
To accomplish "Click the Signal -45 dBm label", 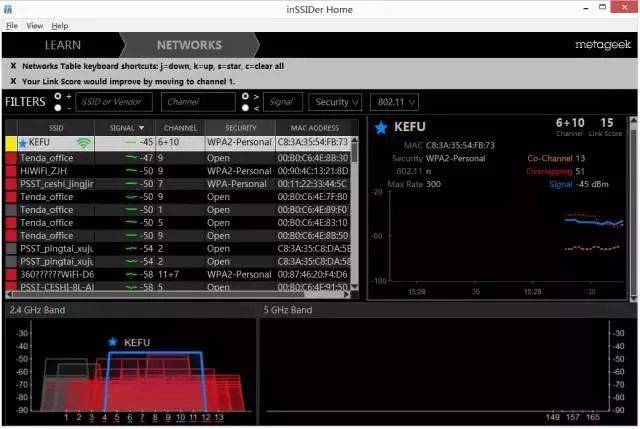I will (x=579, y=184).
